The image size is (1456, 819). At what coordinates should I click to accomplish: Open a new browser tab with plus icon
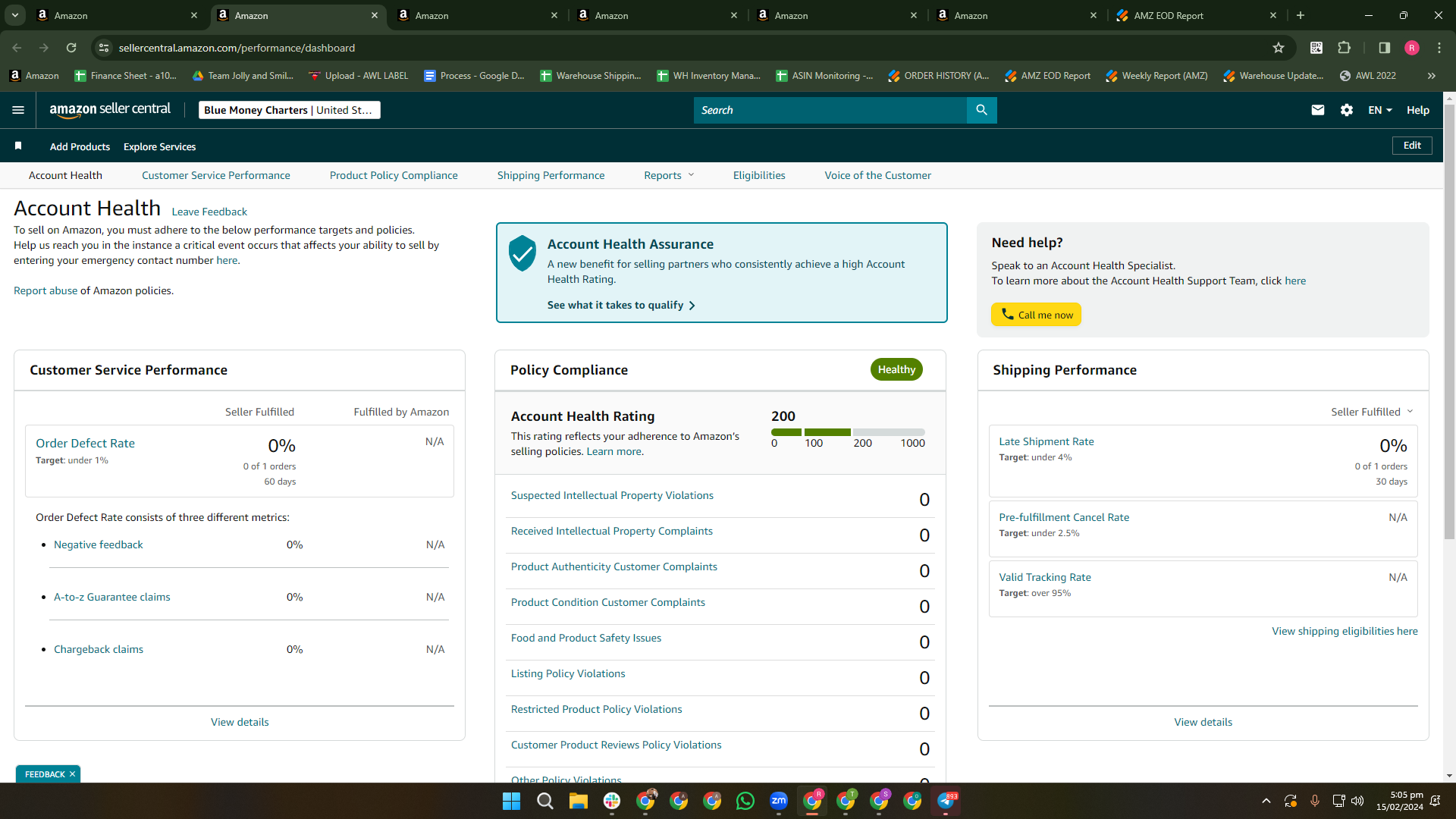[1301, 15]
